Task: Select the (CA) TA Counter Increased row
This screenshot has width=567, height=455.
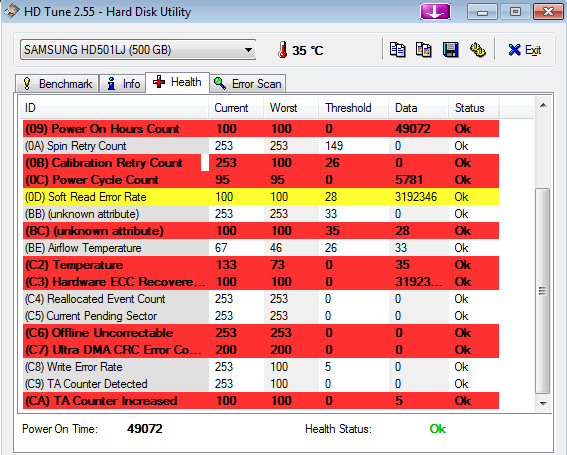Action: click(261, 401)
